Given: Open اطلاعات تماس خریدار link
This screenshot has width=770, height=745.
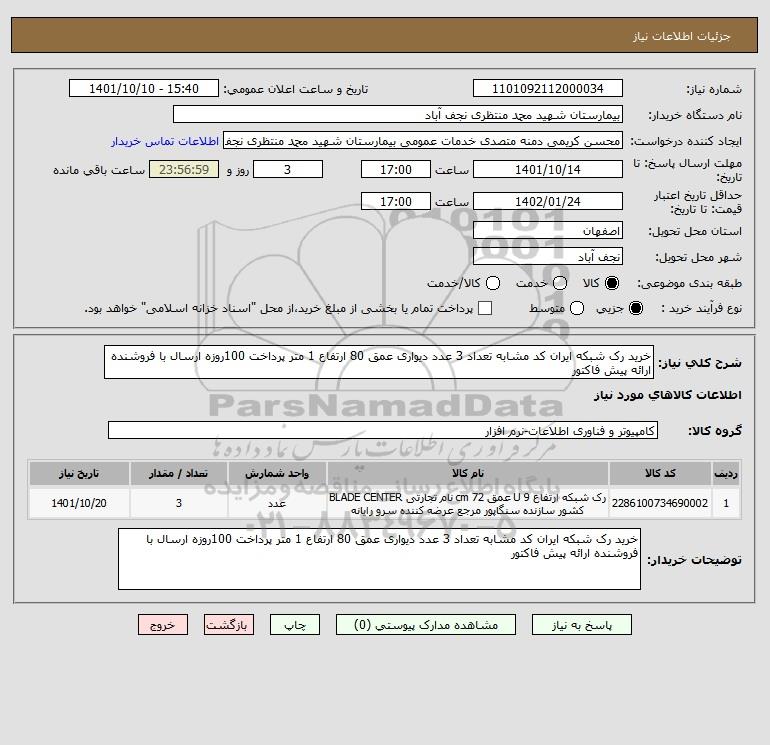Looking at the screenshot, I should 165,141.
